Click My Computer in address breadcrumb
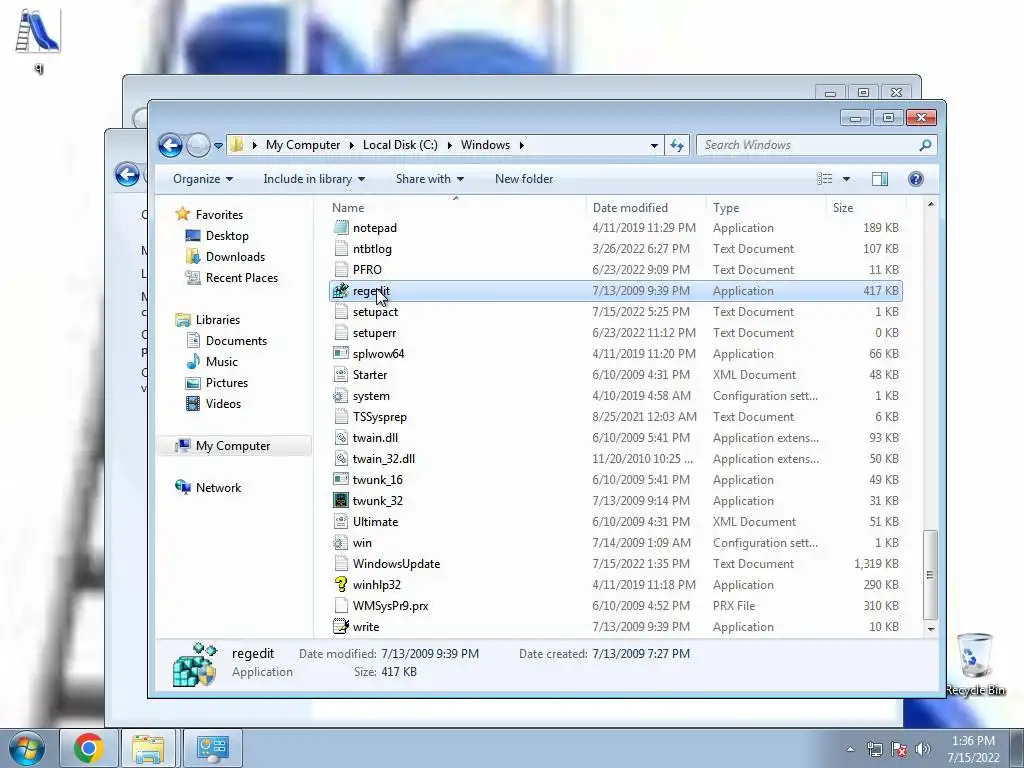This screenshot has height=768, width=1024. click(x=303, y=145)
